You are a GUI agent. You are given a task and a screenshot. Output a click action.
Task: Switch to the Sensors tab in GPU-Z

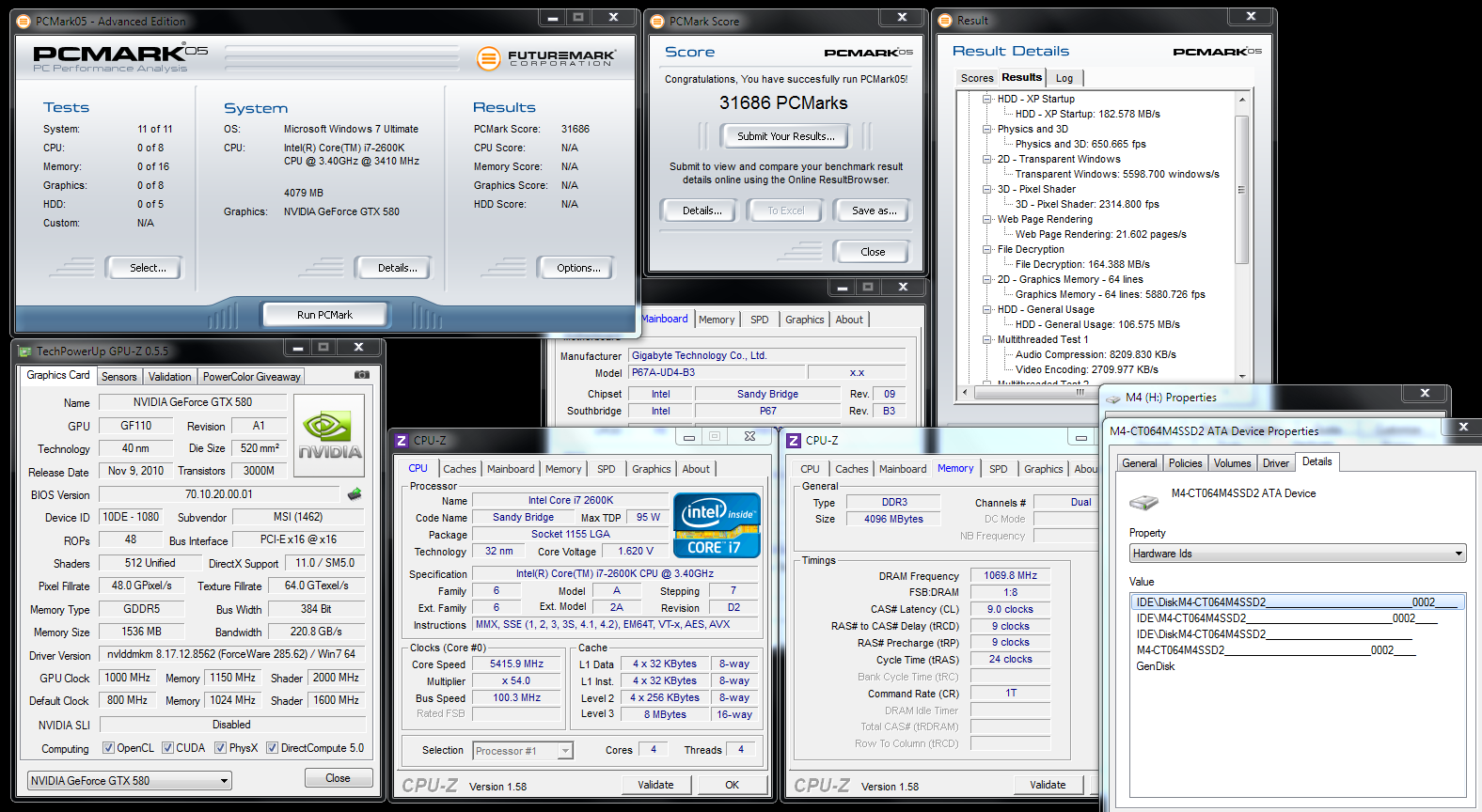click(x=119, y=377)
